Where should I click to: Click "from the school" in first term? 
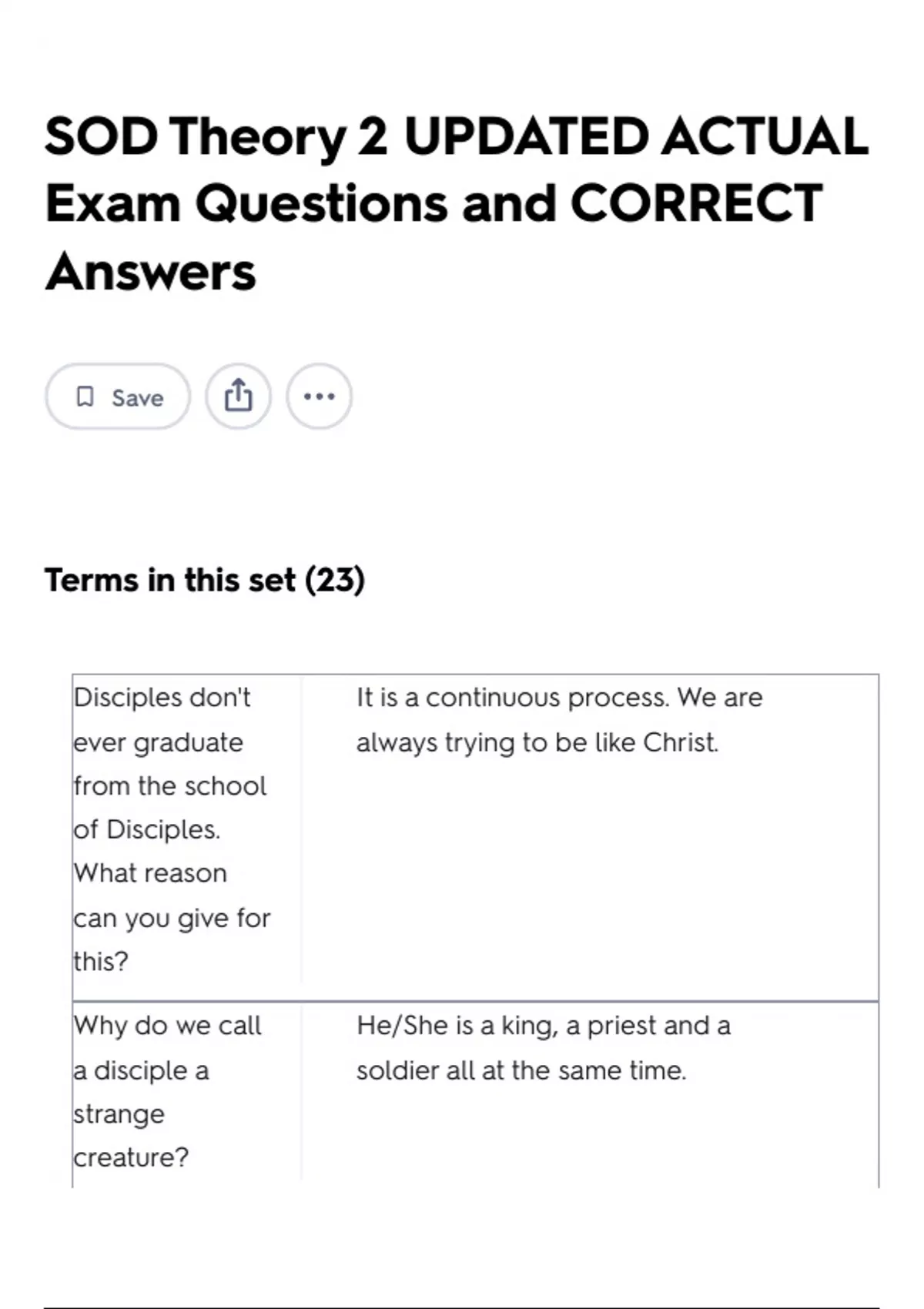pos(170,786)
